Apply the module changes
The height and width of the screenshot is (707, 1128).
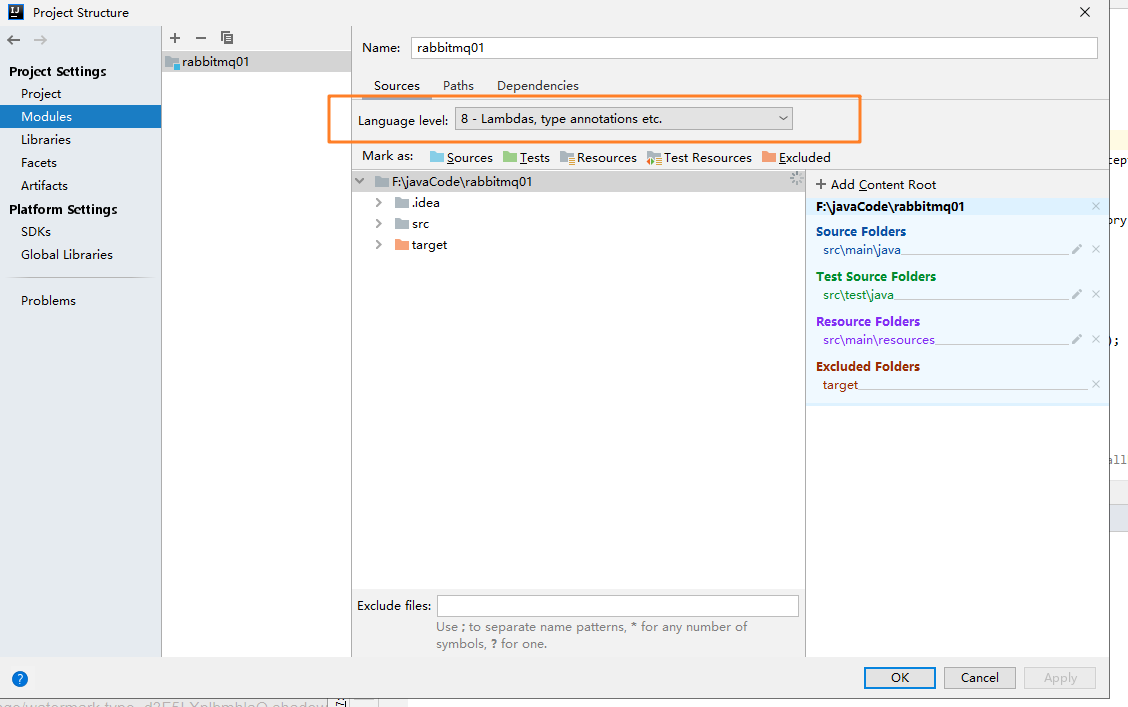click(1059, 677)
